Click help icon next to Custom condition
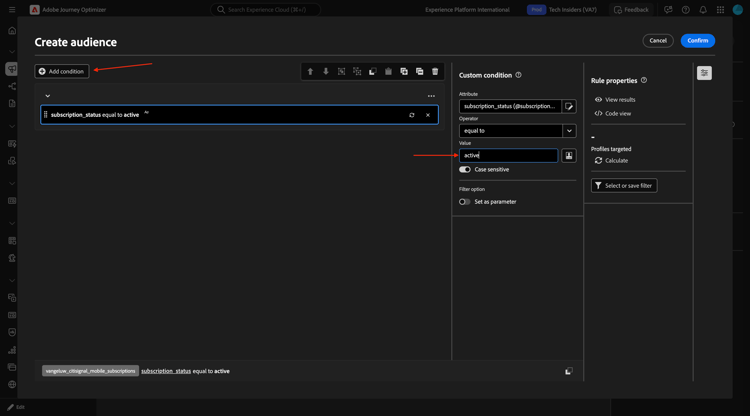 tap(518, 75)
